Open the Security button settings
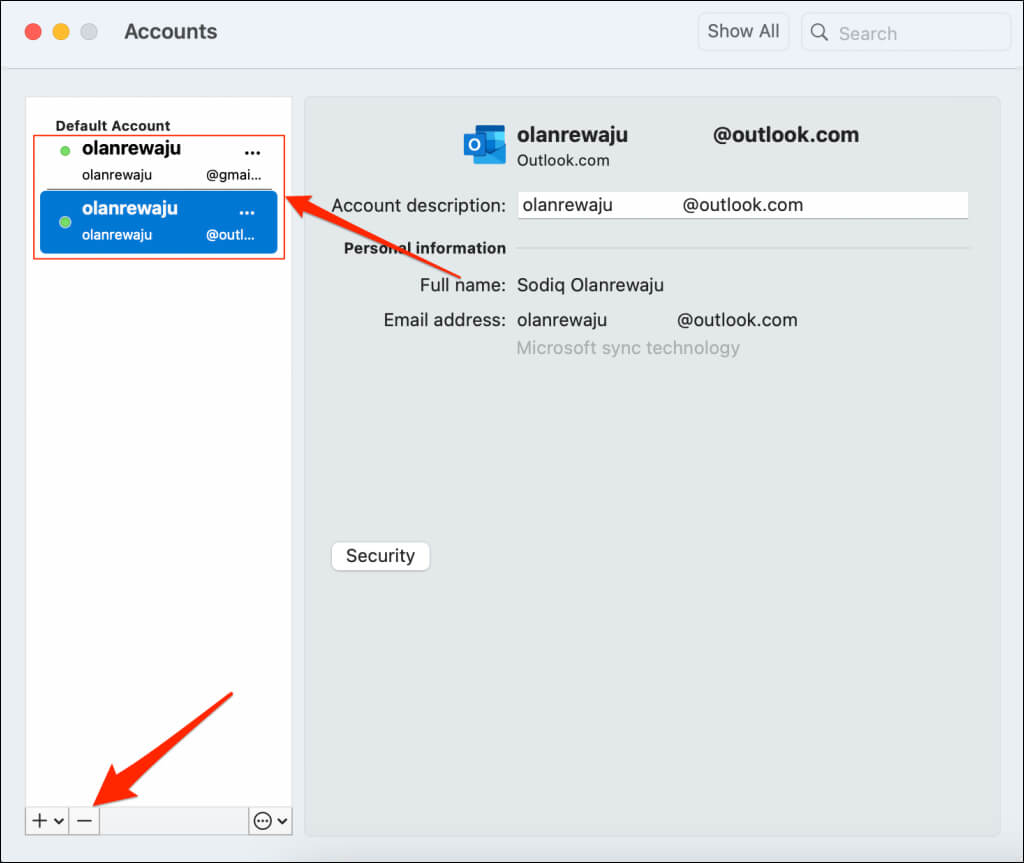This screenshot has width=1024, height=863. pyautogui.click(x=380, y=556)
